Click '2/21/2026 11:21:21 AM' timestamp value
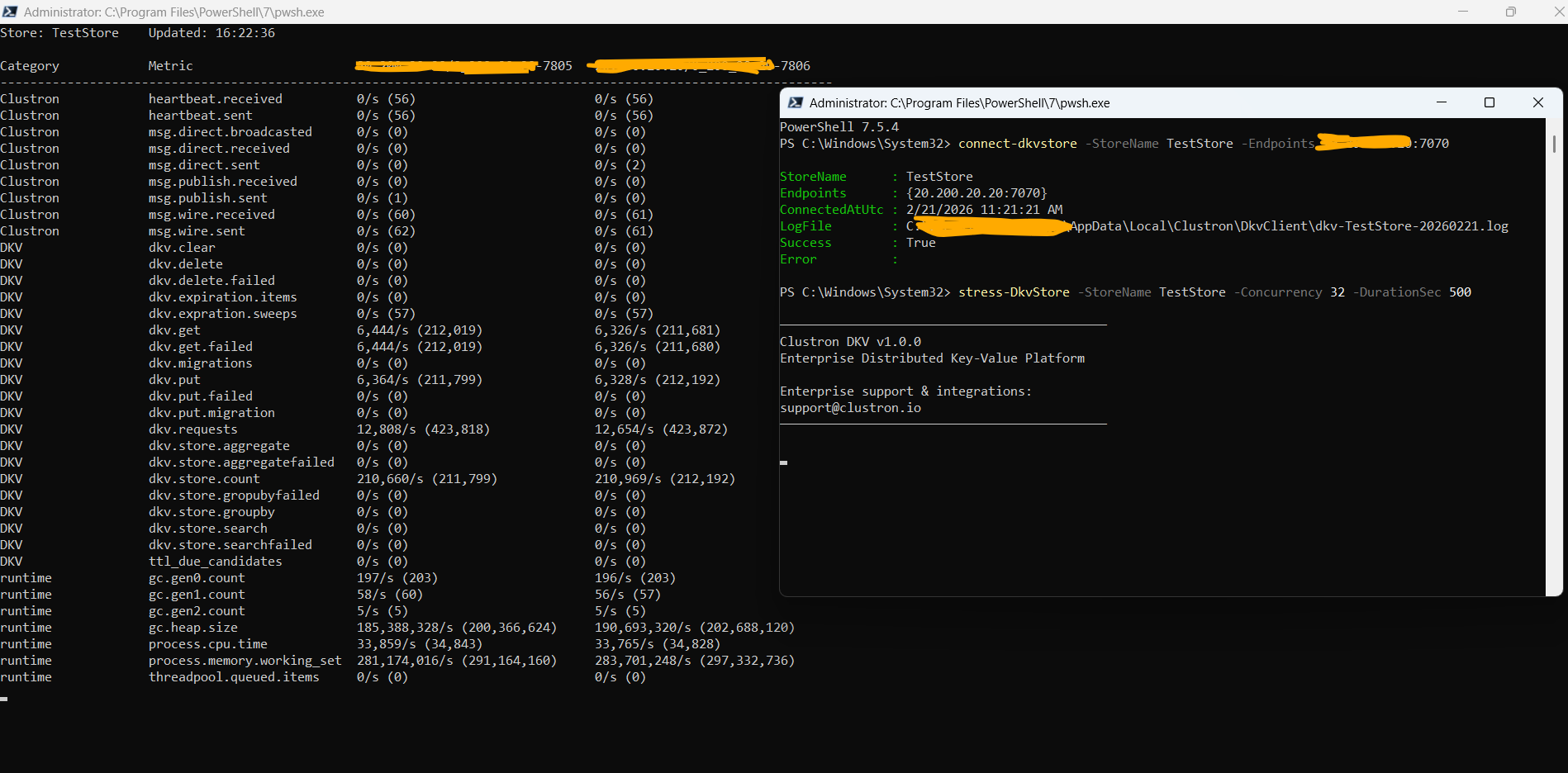This screenshot has width=1568, height=773. (x=985, y=210)
